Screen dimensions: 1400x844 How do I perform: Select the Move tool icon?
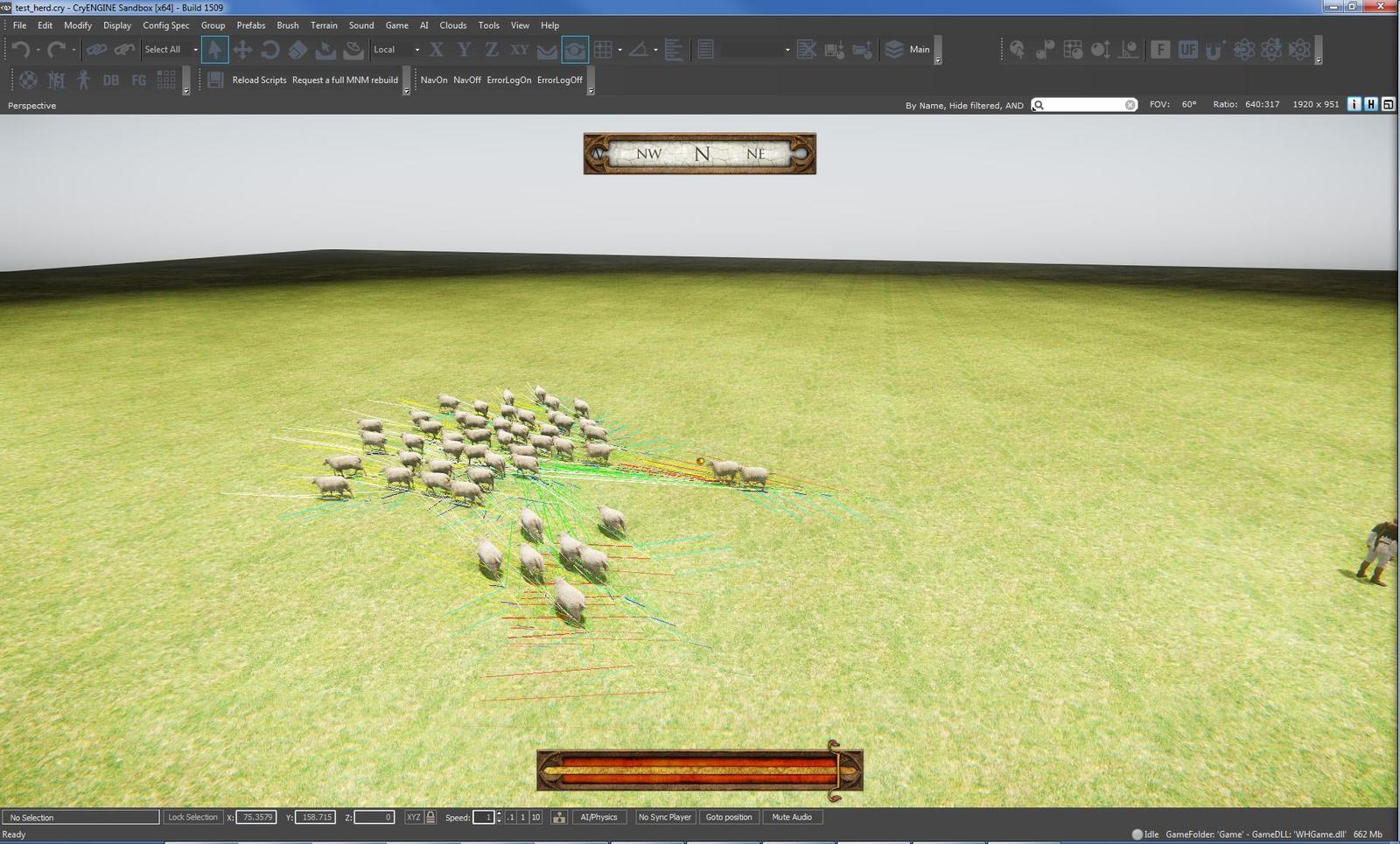(242, 50)
